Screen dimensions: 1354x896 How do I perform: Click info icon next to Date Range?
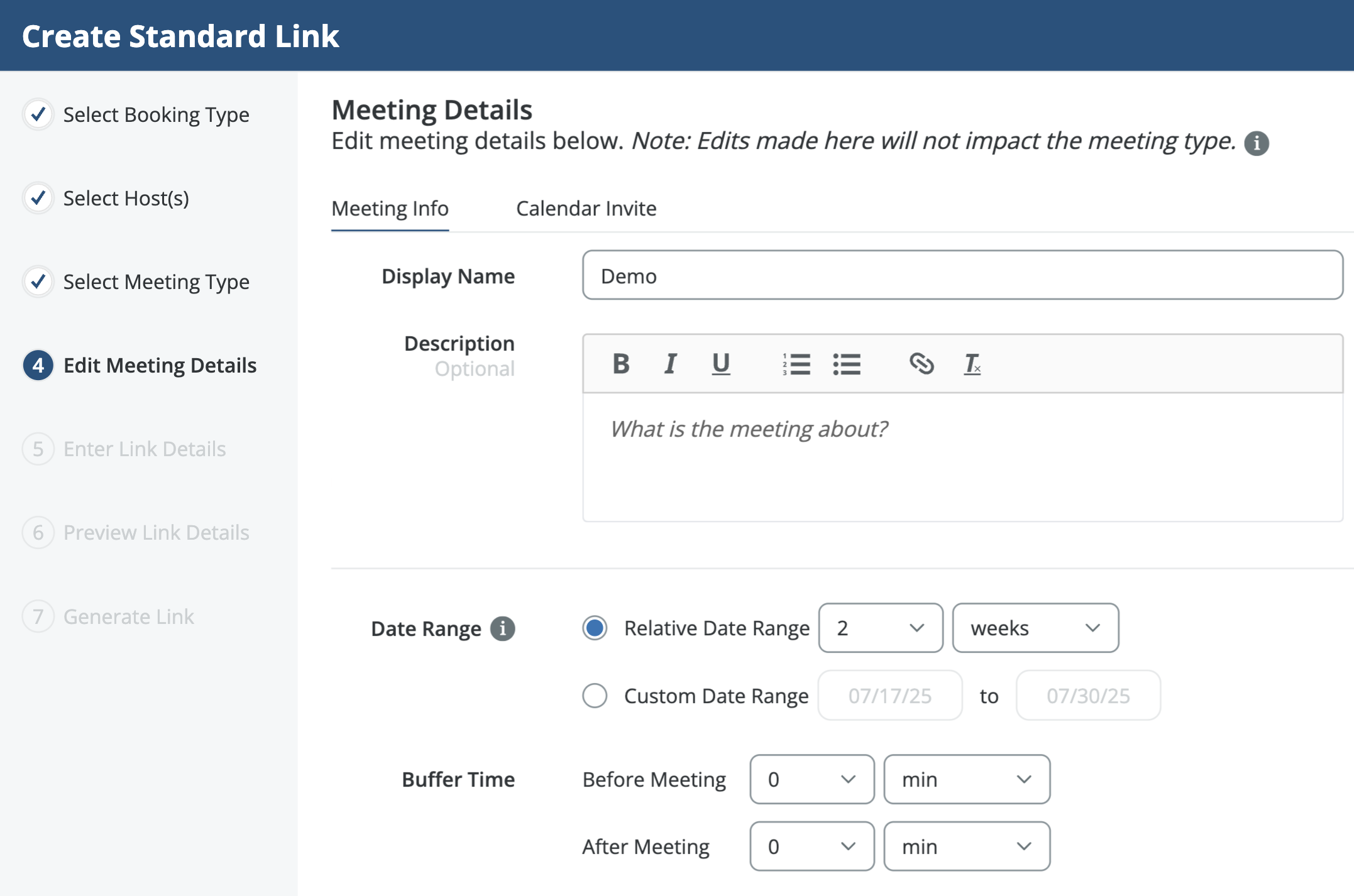pyautogui.click(x=502, y=628)
